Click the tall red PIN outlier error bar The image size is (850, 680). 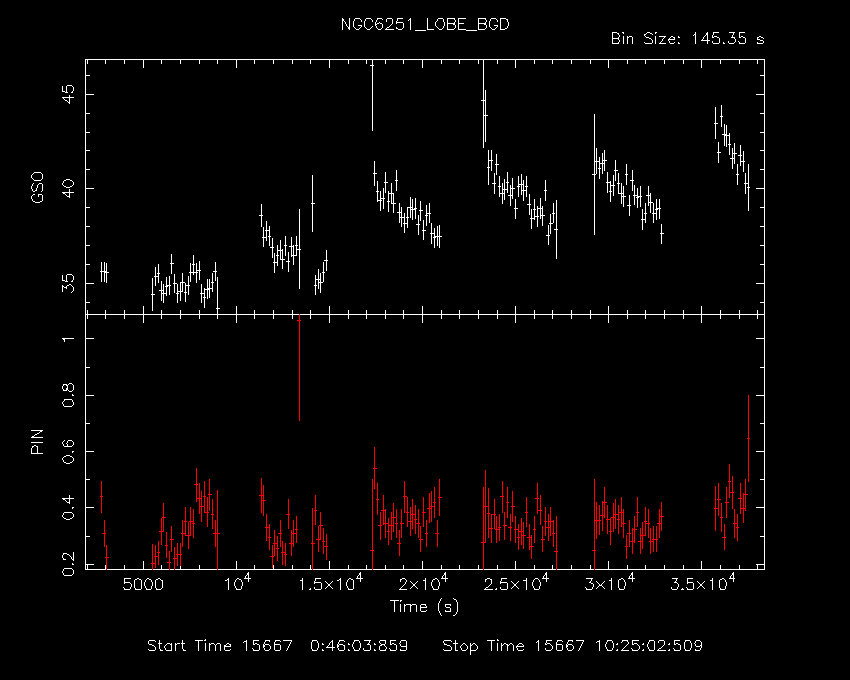click(x=299, y=369)
